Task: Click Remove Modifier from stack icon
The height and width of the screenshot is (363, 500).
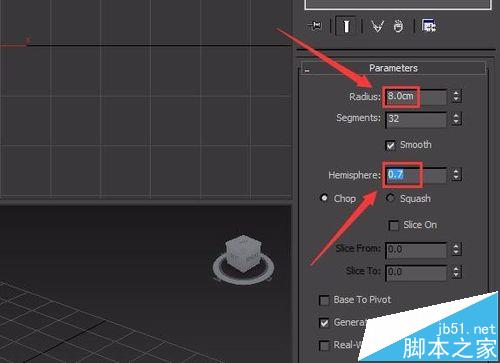Action: (398, 26)
